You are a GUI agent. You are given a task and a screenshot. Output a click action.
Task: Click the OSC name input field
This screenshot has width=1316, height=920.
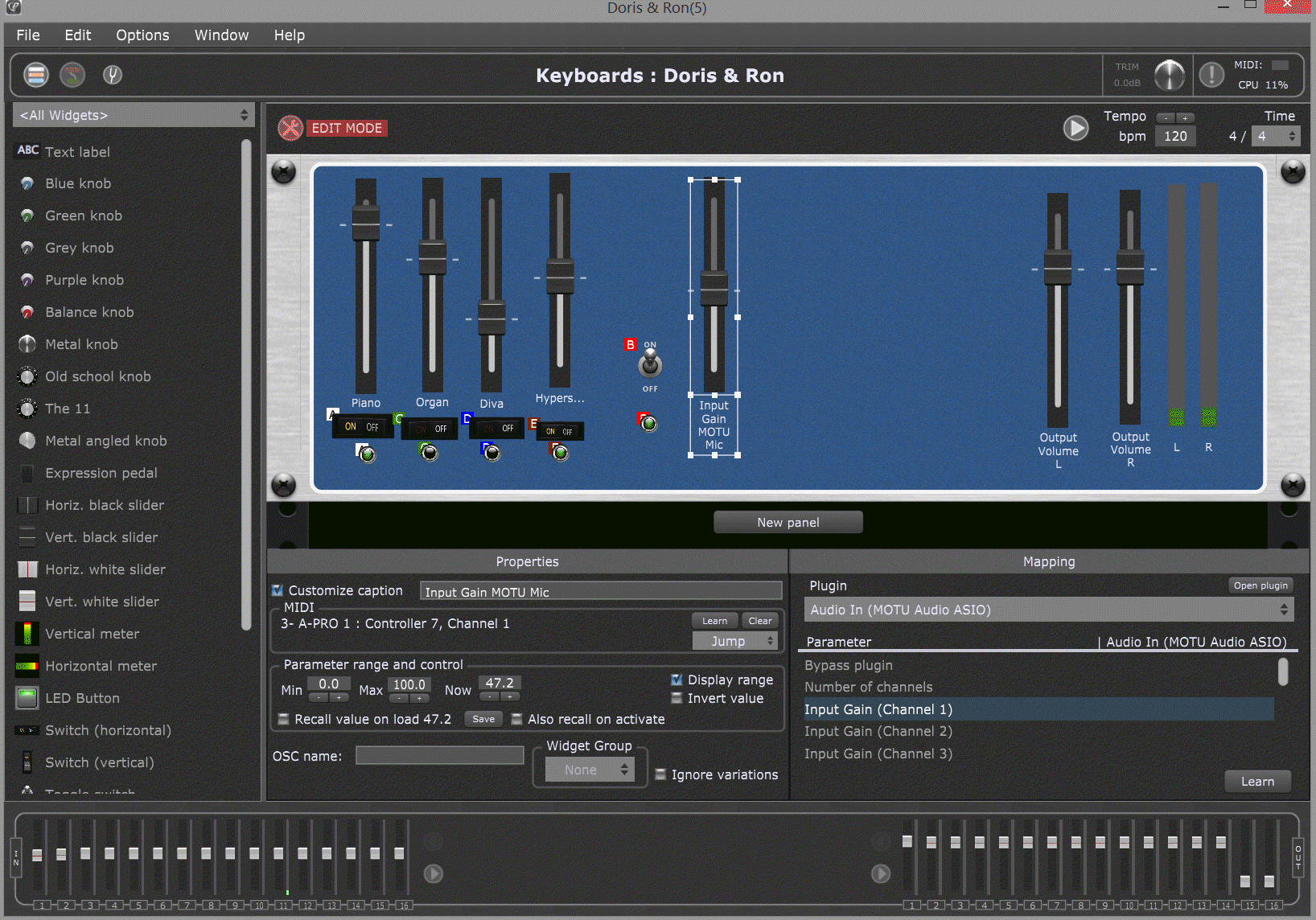click(439, 756)
